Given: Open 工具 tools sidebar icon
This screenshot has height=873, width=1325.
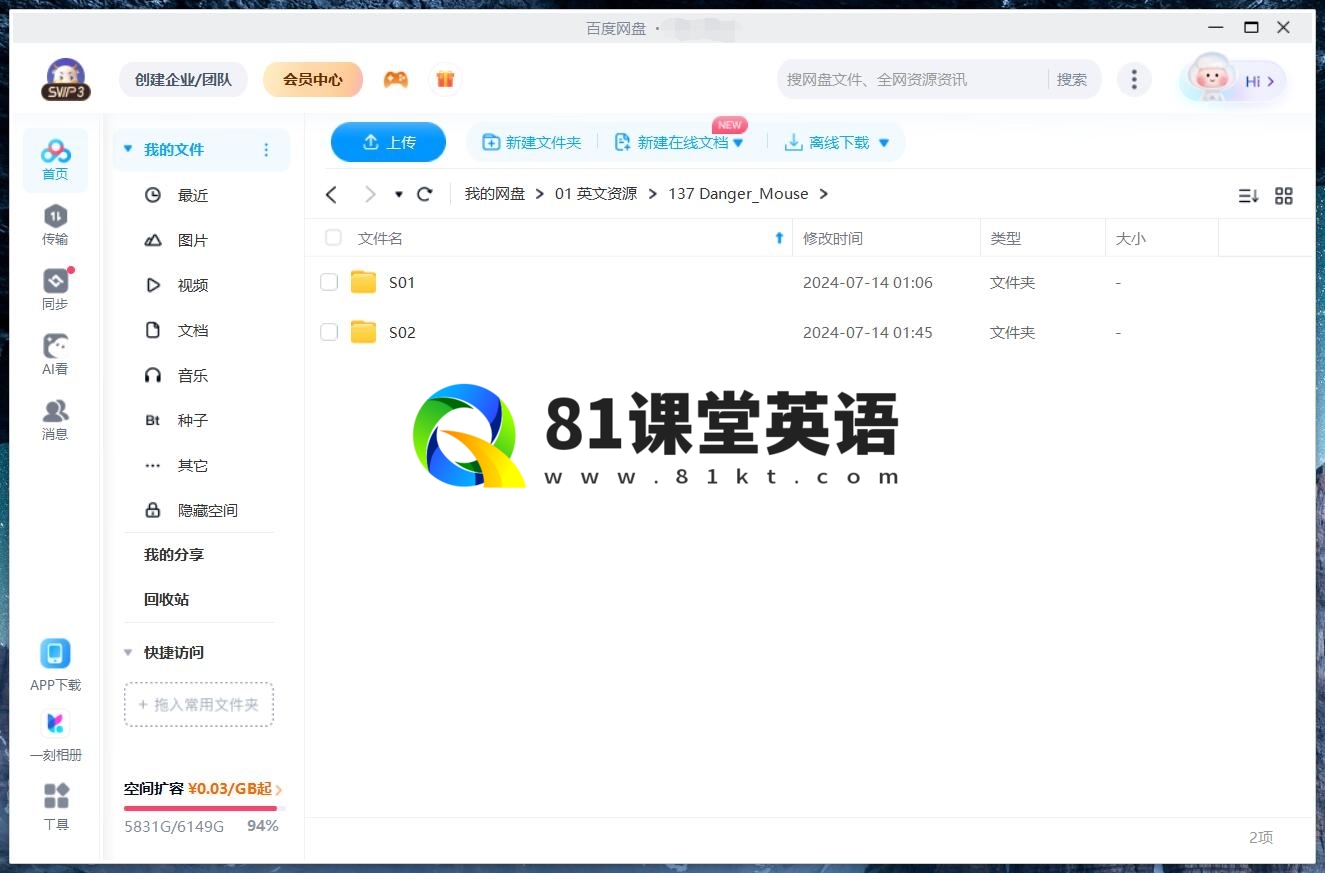Looking at the screenshot, I should (56, 806).
